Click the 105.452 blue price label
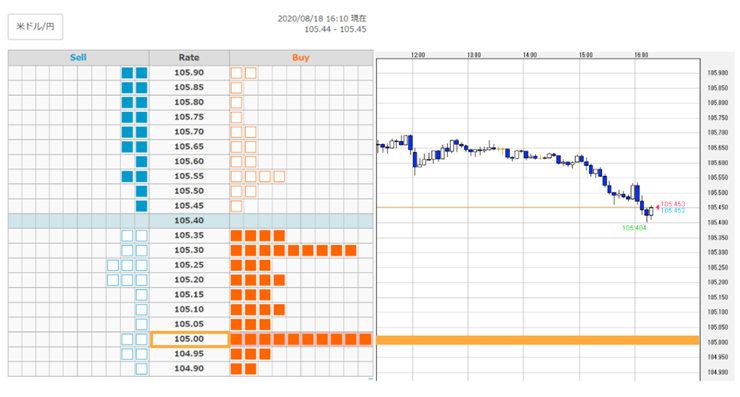This screenshot has height=397, width=740. tap(673, 211)
